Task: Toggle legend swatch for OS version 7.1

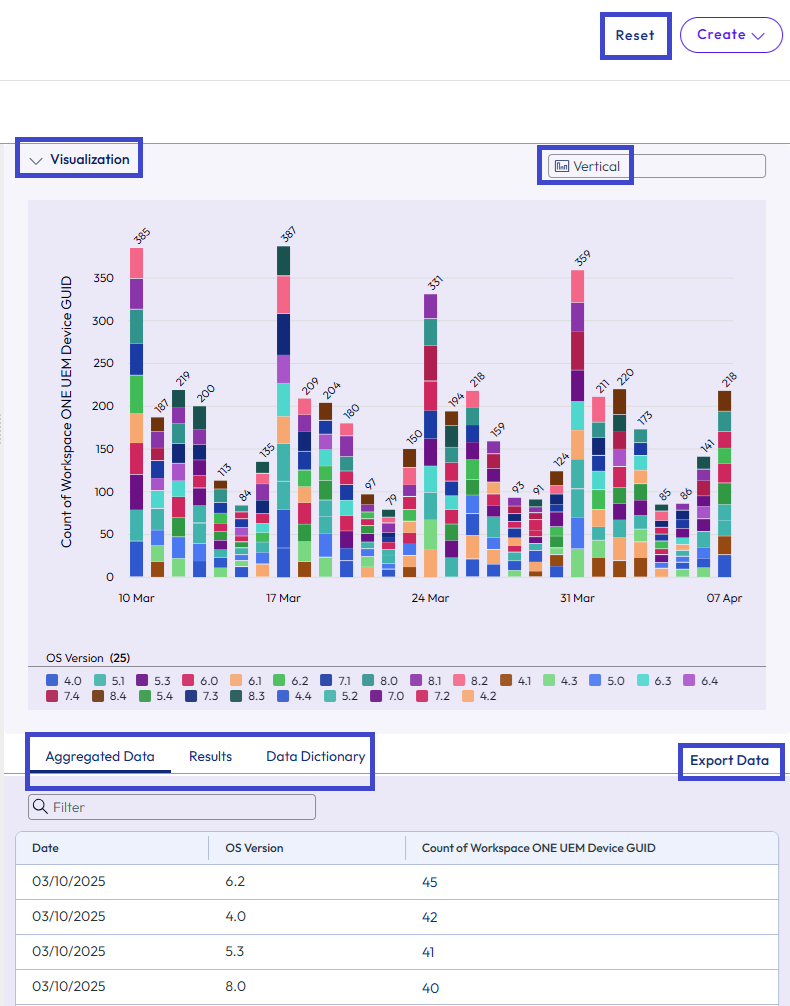Action: pyautogui.click(x=326, y=680)
